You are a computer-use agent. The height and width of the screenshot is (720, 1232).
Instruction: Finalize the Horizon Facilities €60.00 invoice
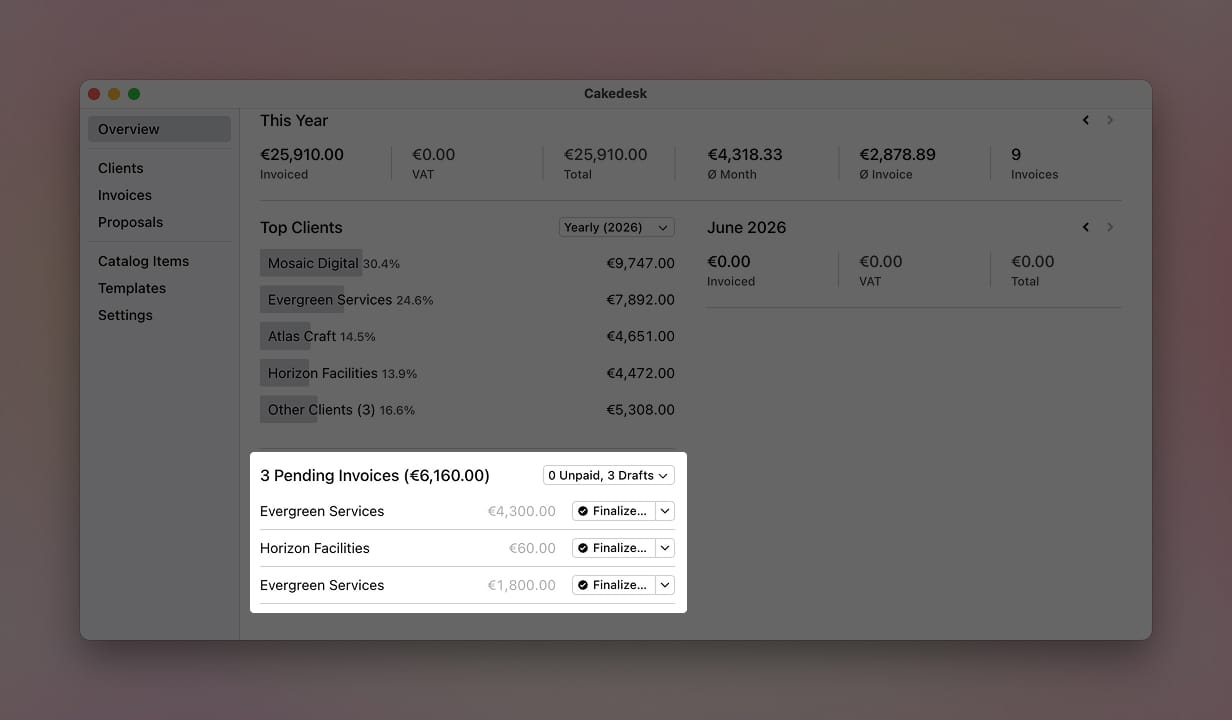(613, 548)
